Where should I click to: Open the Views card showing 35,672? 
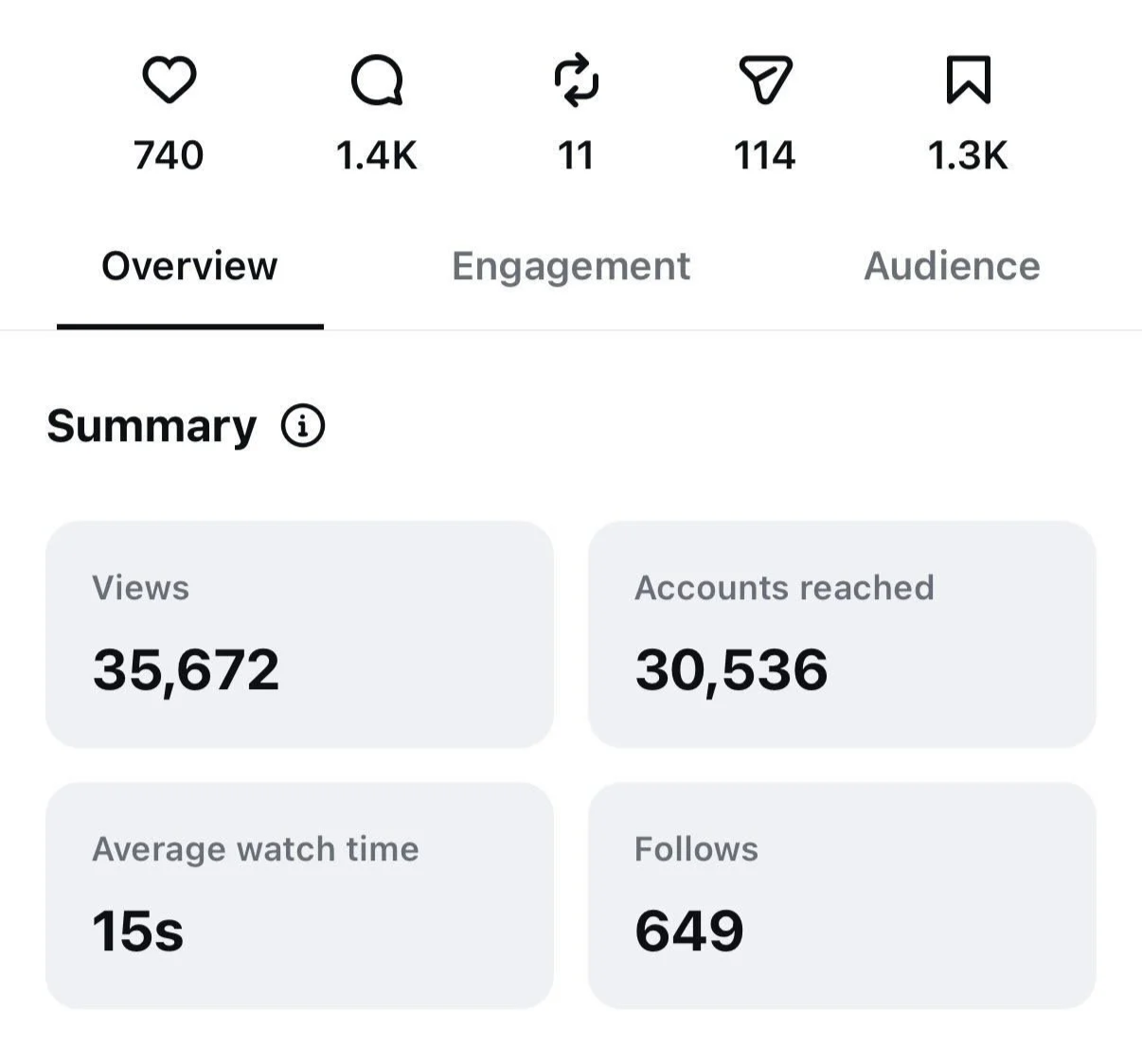(299, 634)
